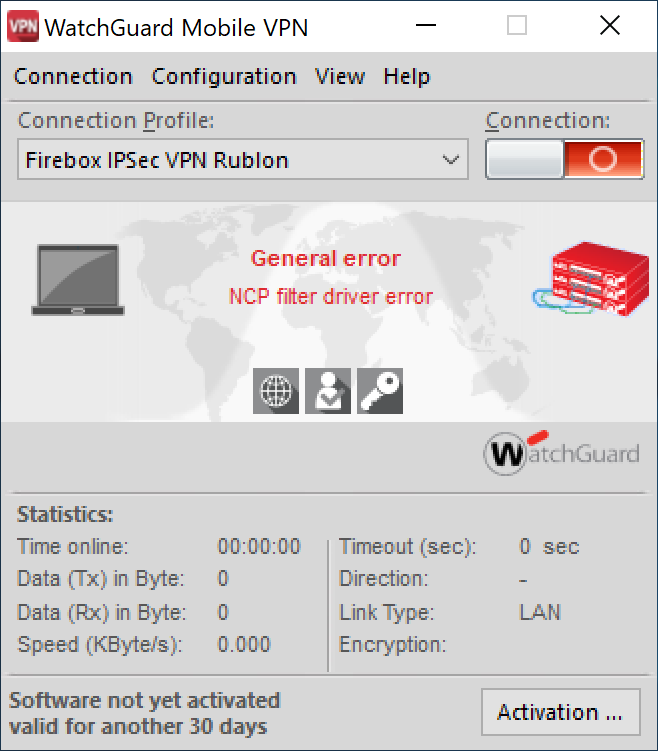
Task: Open the Configuration menu
Action: coord(224,77)
